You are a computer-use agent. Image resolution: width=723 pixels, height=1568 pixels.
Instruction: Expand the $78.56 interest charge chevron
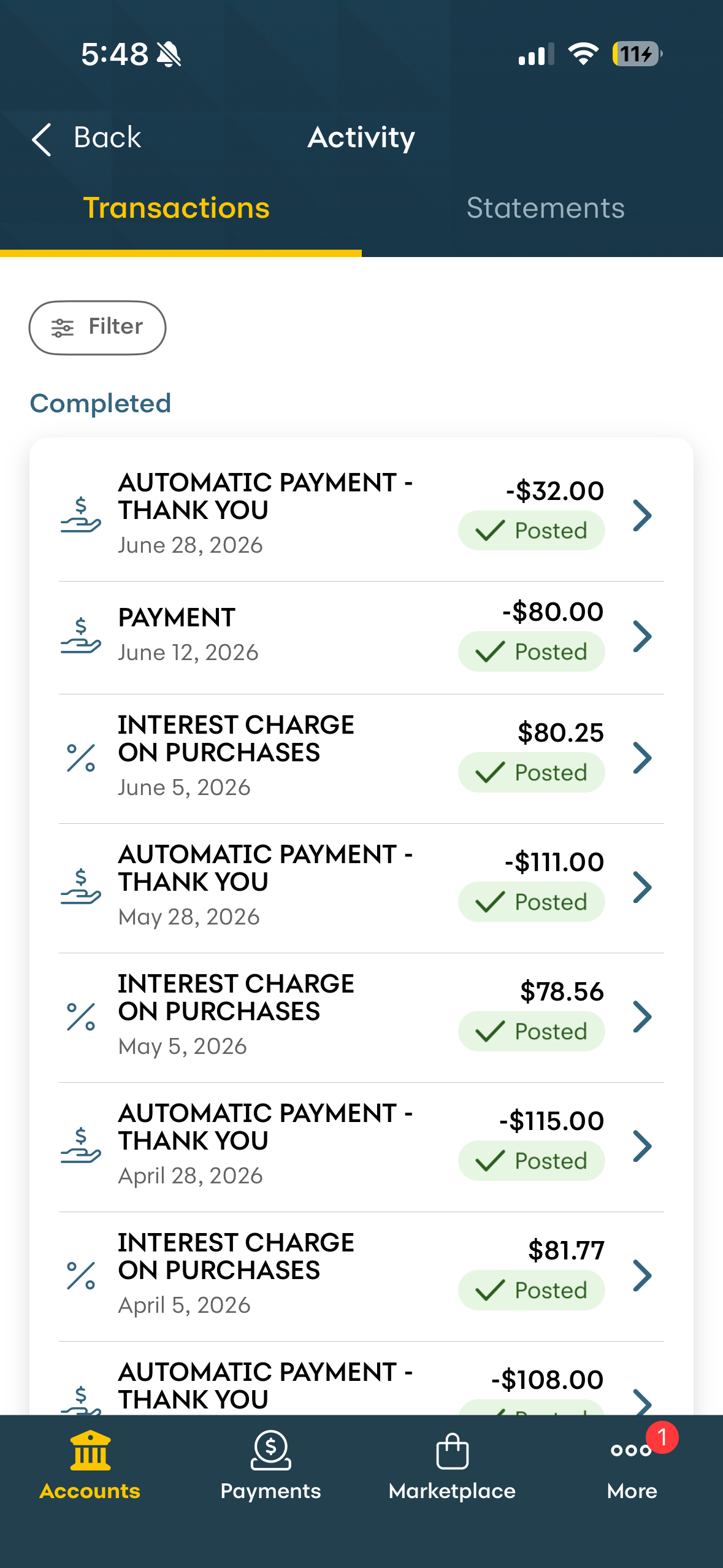click(642, 1017)
